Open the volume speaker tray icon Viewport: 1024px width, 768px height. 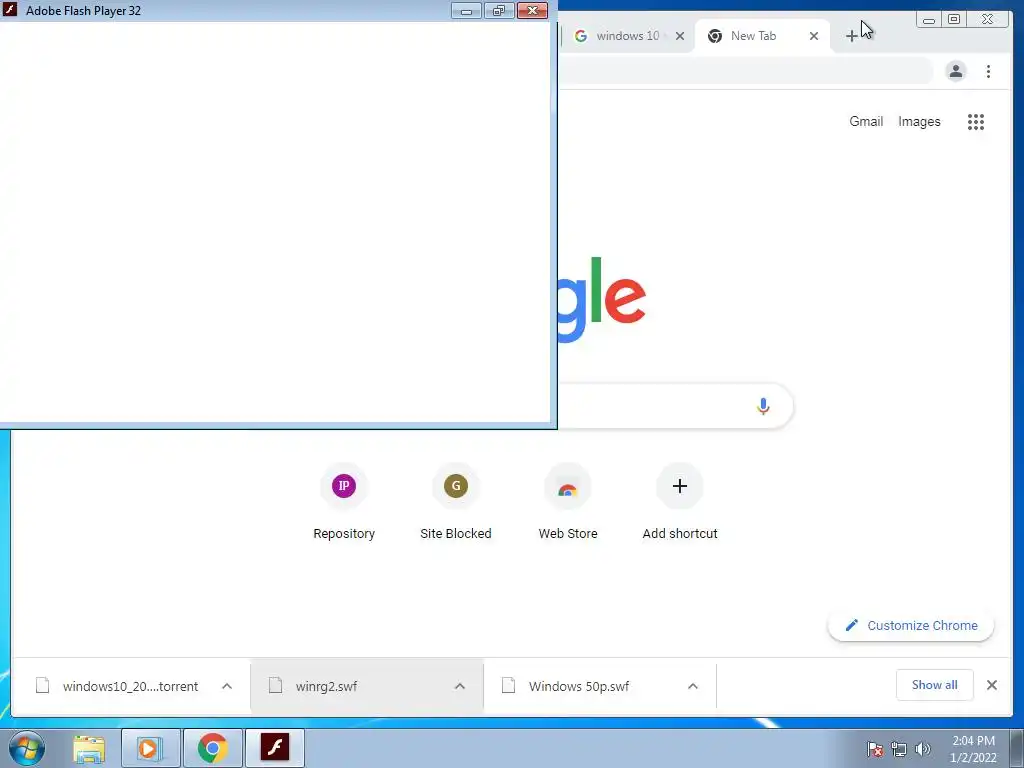[x=923, y=749]
